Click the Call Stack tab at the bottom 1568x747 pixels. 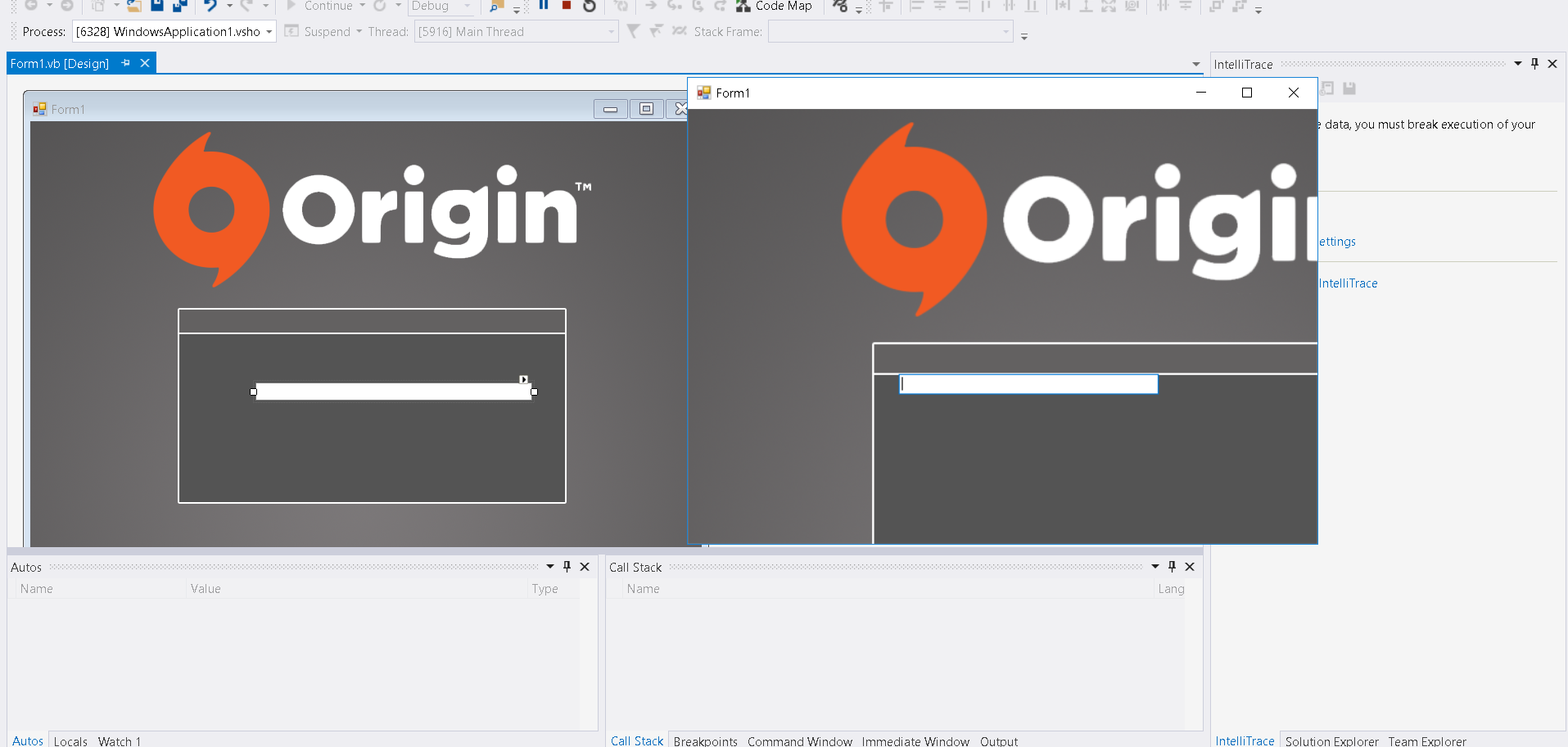click(637, 740)
